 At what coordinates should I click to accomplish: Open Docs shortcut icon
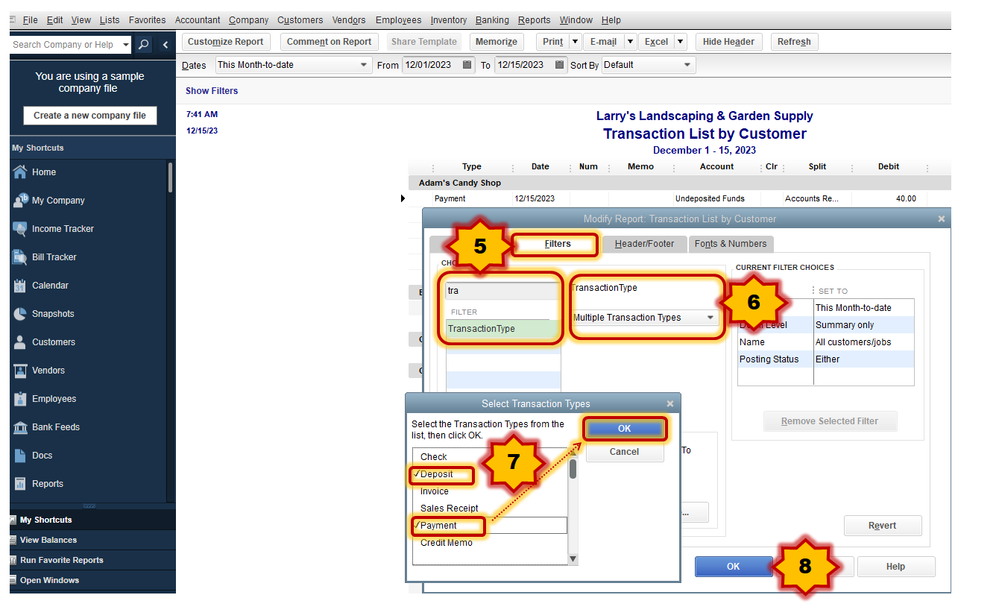[x=20, y=456]
